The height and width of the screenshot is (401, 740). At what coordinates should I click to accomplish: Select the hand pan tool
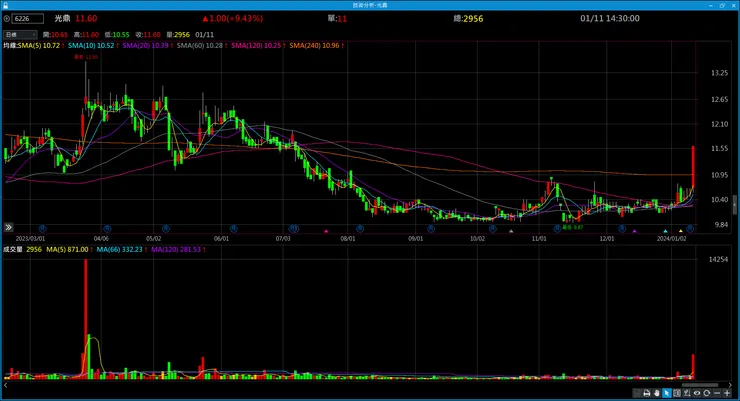tap(657, 393)
